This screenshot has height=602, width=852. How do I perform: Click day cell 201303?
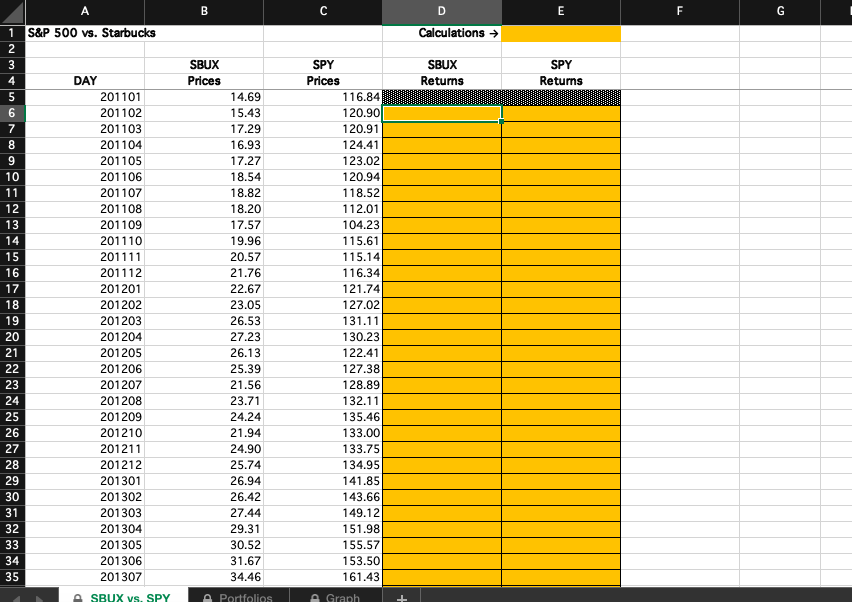(85, 513)
